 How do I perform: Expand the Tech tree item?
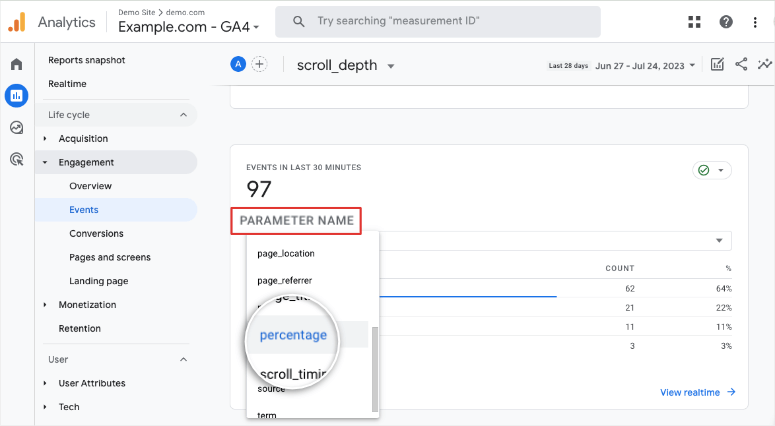coord(45,407)
